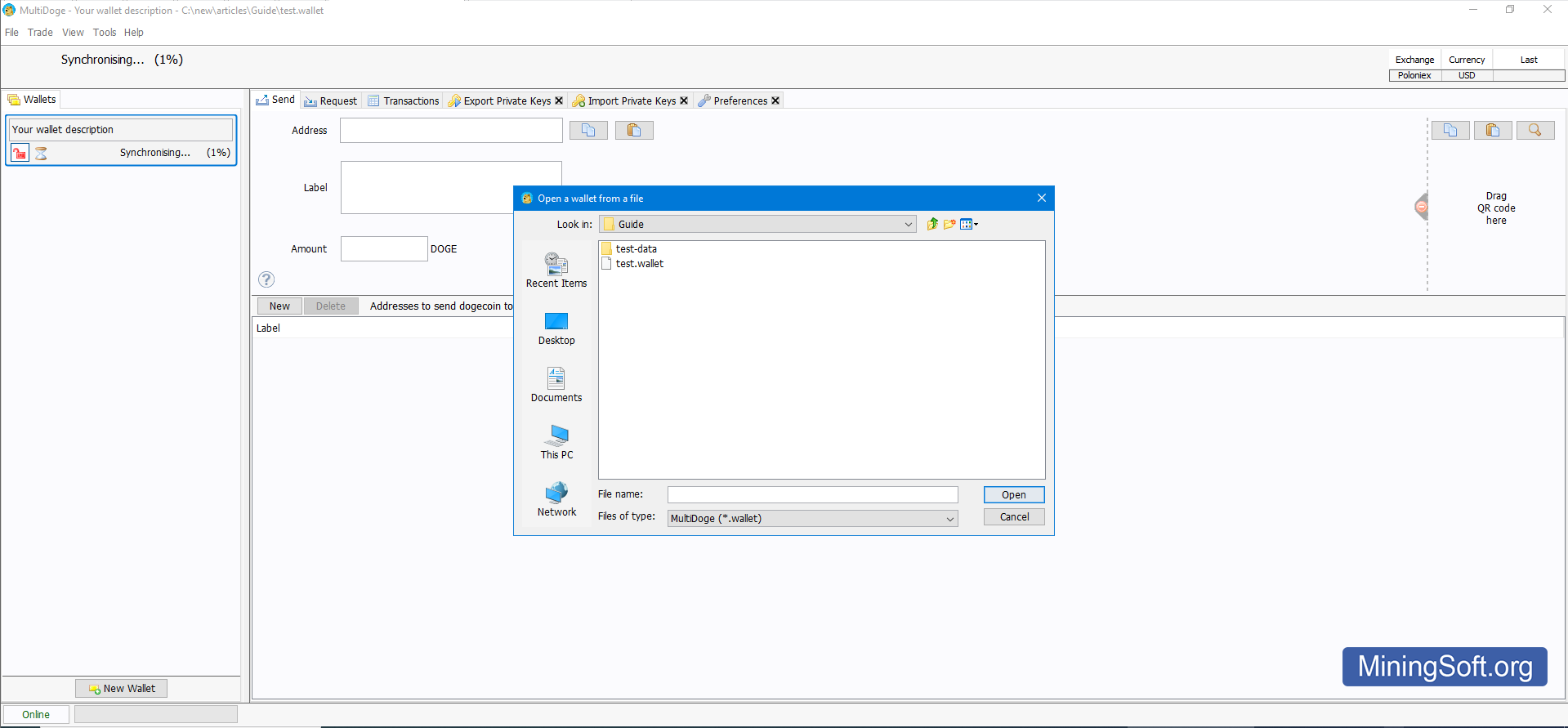This screenshot has height=728, width=1568.
Task: Paste QR code icon in QR panel
Action: (1493, 130)
